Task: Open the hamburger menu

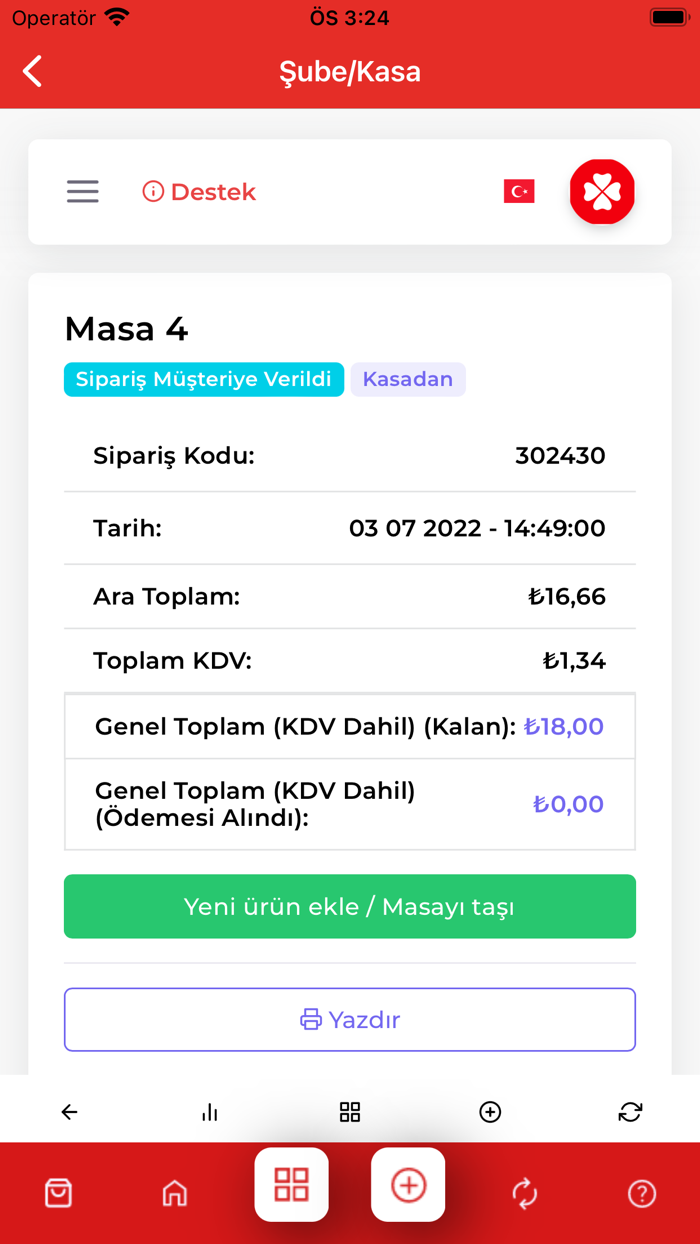Action: pyautogui.click(x=83, y=191)
